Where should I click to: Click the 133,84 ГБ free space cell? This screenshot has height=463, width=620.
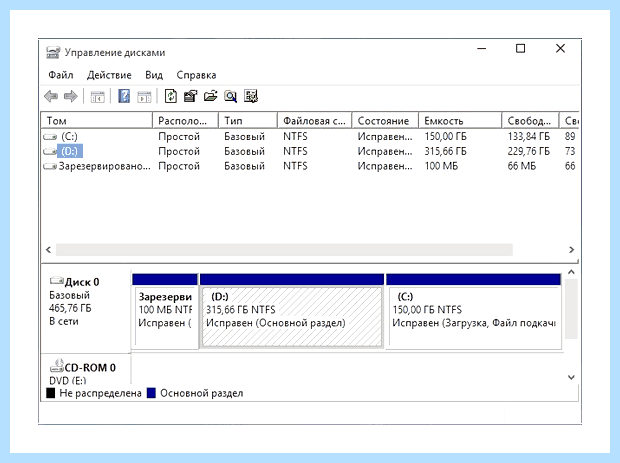point(529,136)
